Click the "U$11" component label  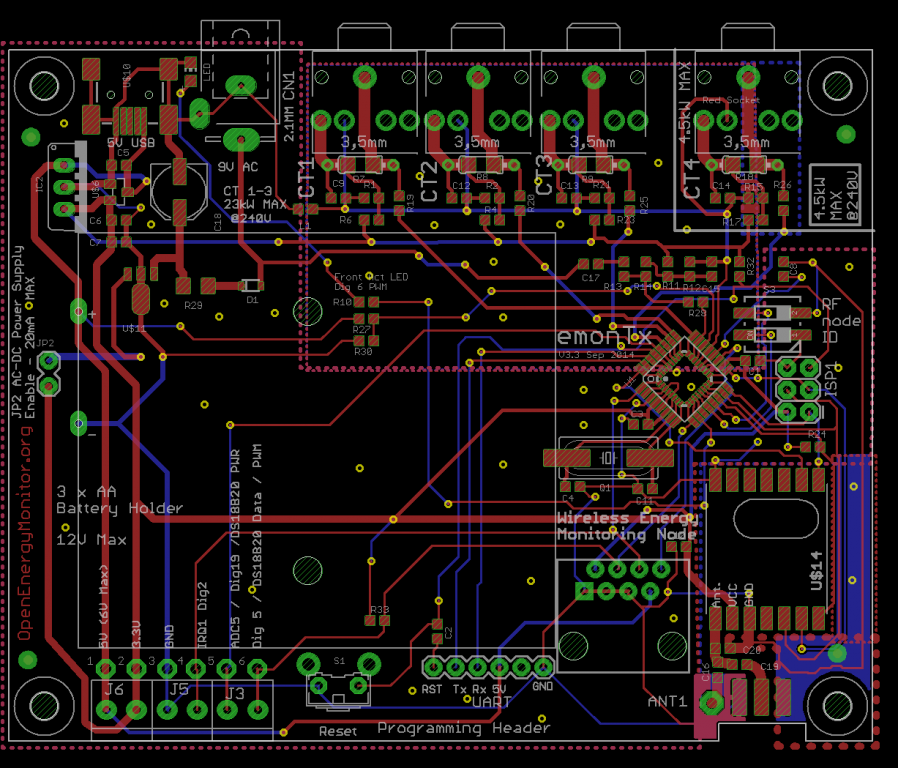134,328
